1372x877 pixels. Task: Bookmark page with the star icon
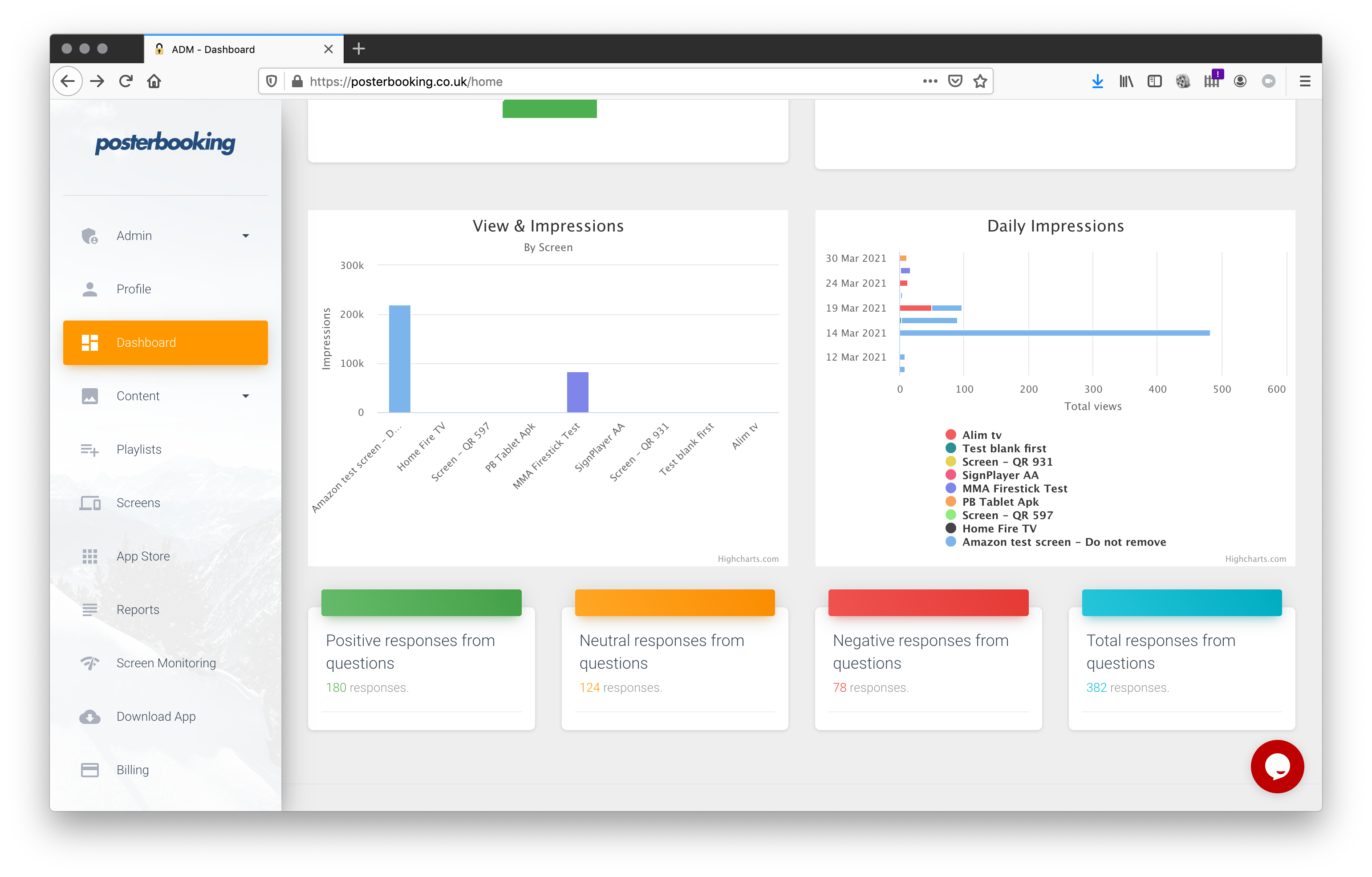(x=980, y=81)
